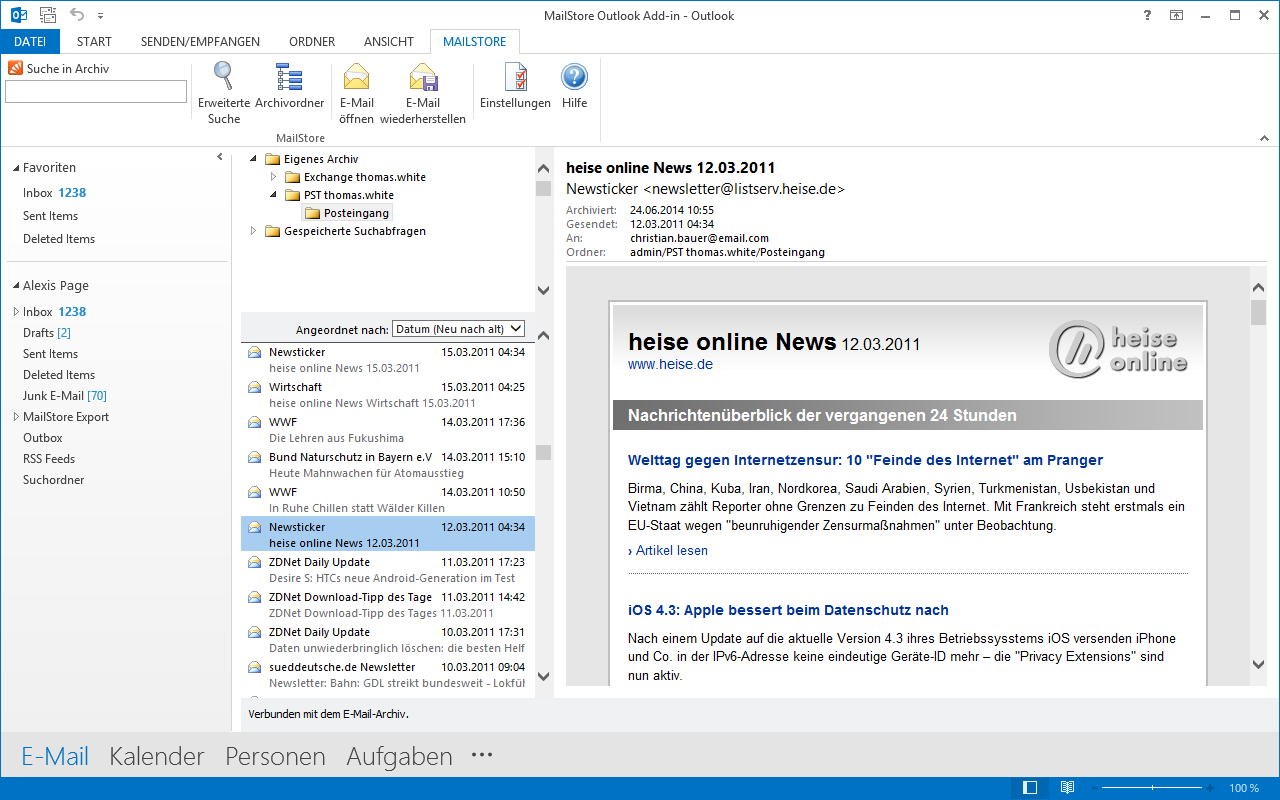
Task: Open quick access toolbar customize arrow
Action: tap(101, 16)
